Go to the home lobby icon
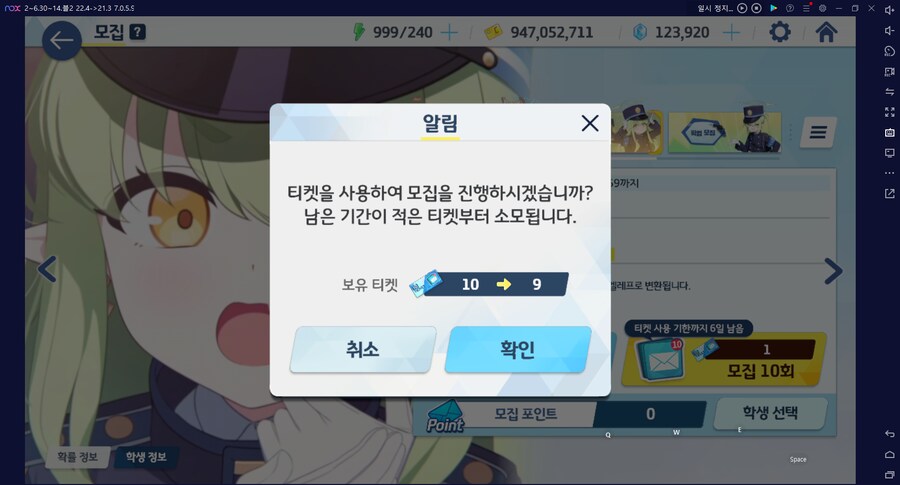Viewport: 900px width, 485px height. (x=826, y=32)
